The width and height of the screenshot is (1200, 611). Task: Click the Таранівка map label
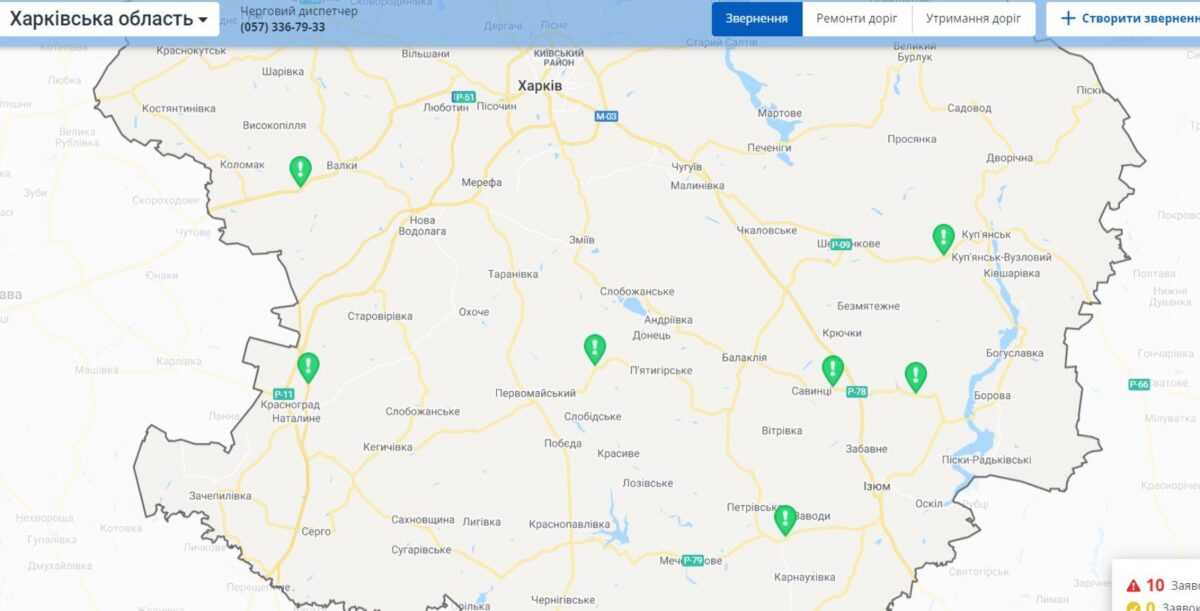(513, 274)
